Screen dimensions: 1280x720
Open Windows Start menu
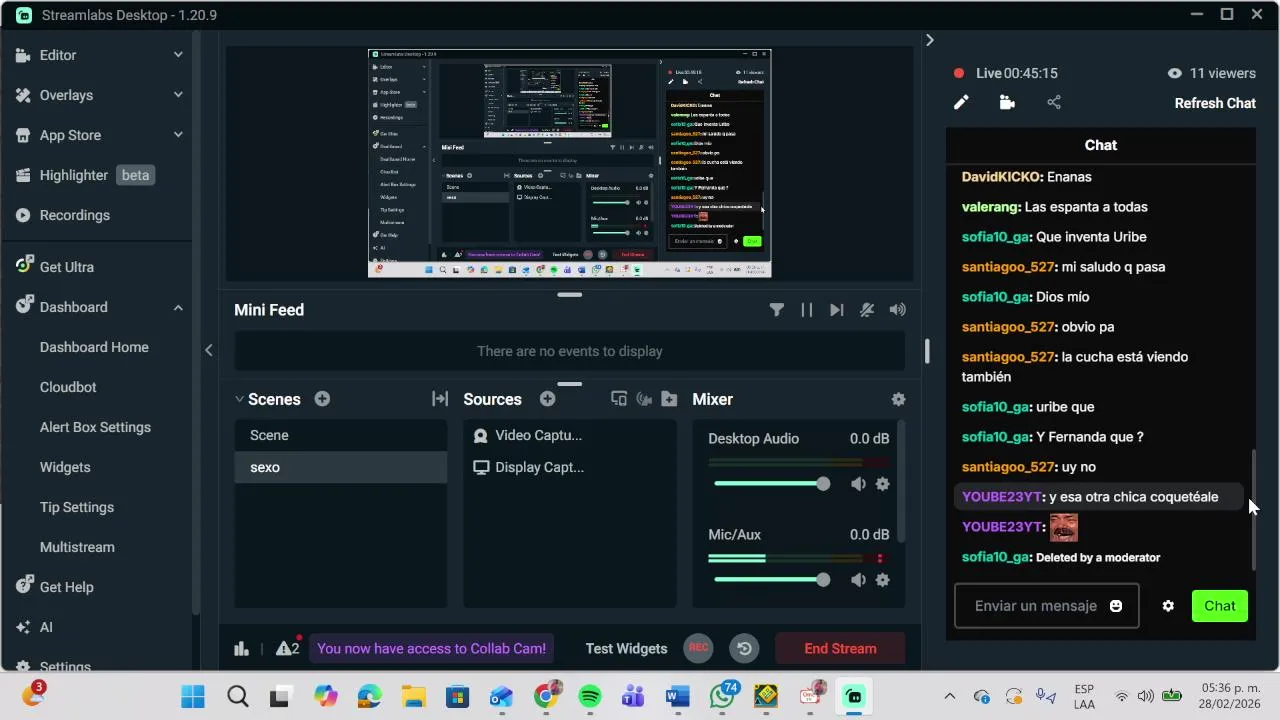click(x=193, y=696)
